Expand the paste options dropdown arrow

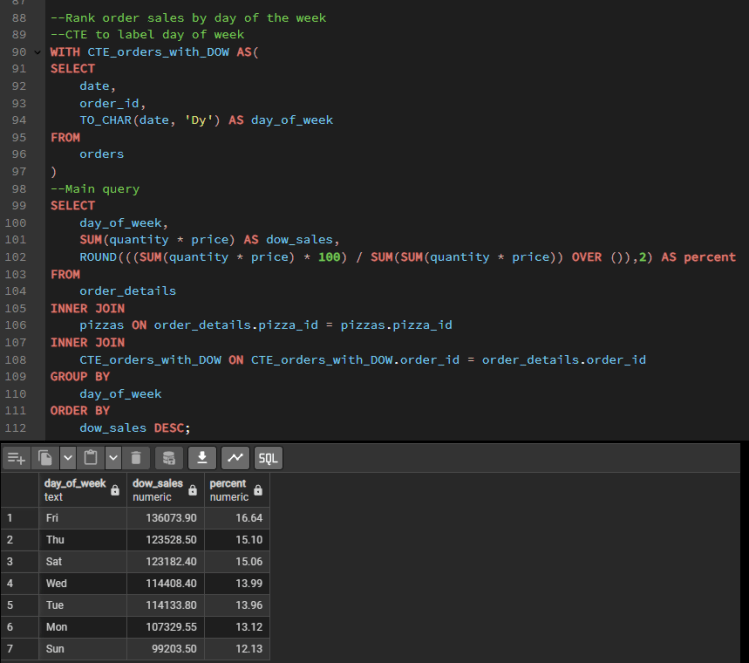[x=112, y=458]
